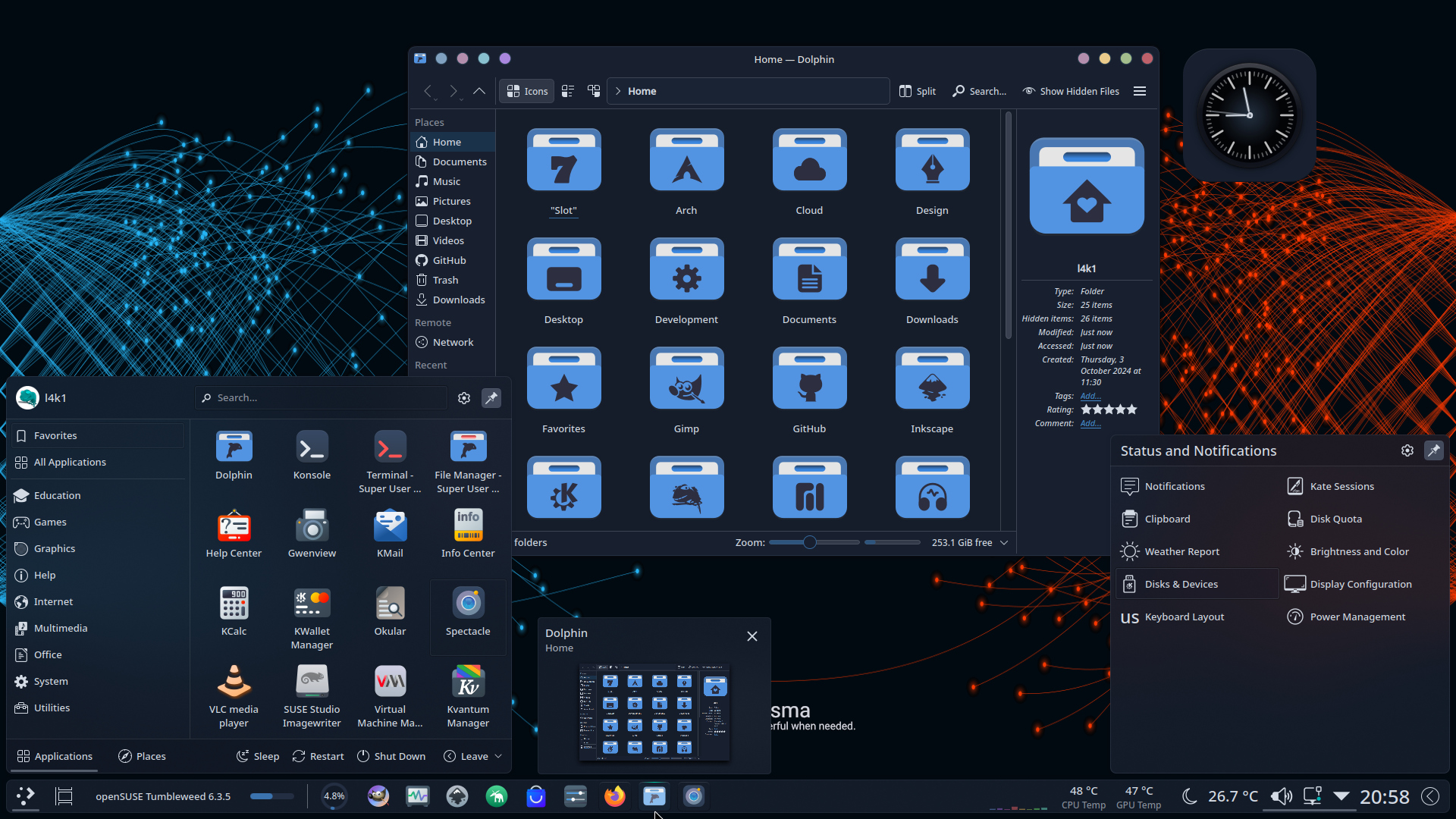Click the Restart button

(318, 756)
